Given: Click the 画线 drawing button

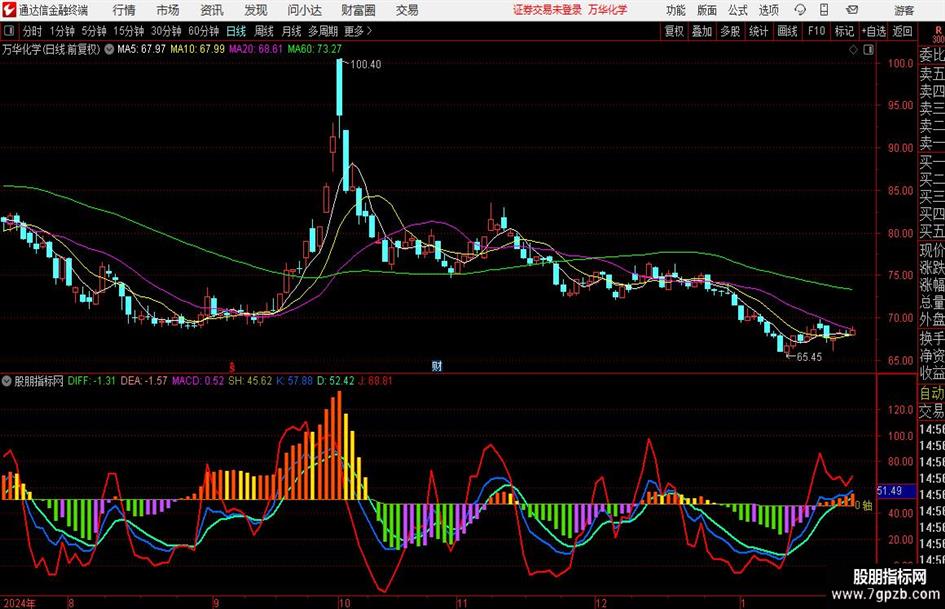Looking at the screenshot, I should (787, 31).
